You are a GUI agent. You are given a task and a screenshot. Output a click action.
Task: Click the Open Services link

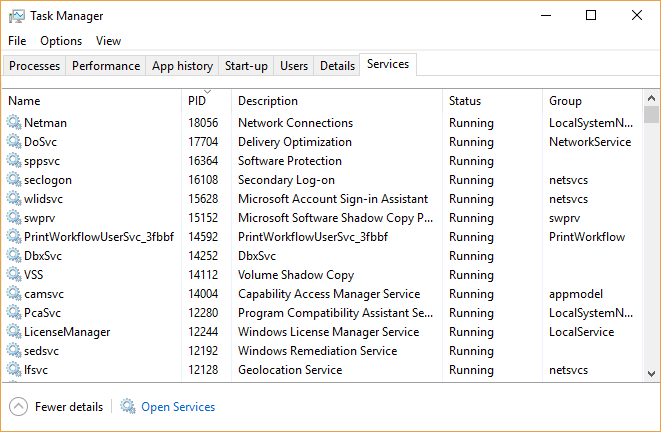click(x=178, y=407)
